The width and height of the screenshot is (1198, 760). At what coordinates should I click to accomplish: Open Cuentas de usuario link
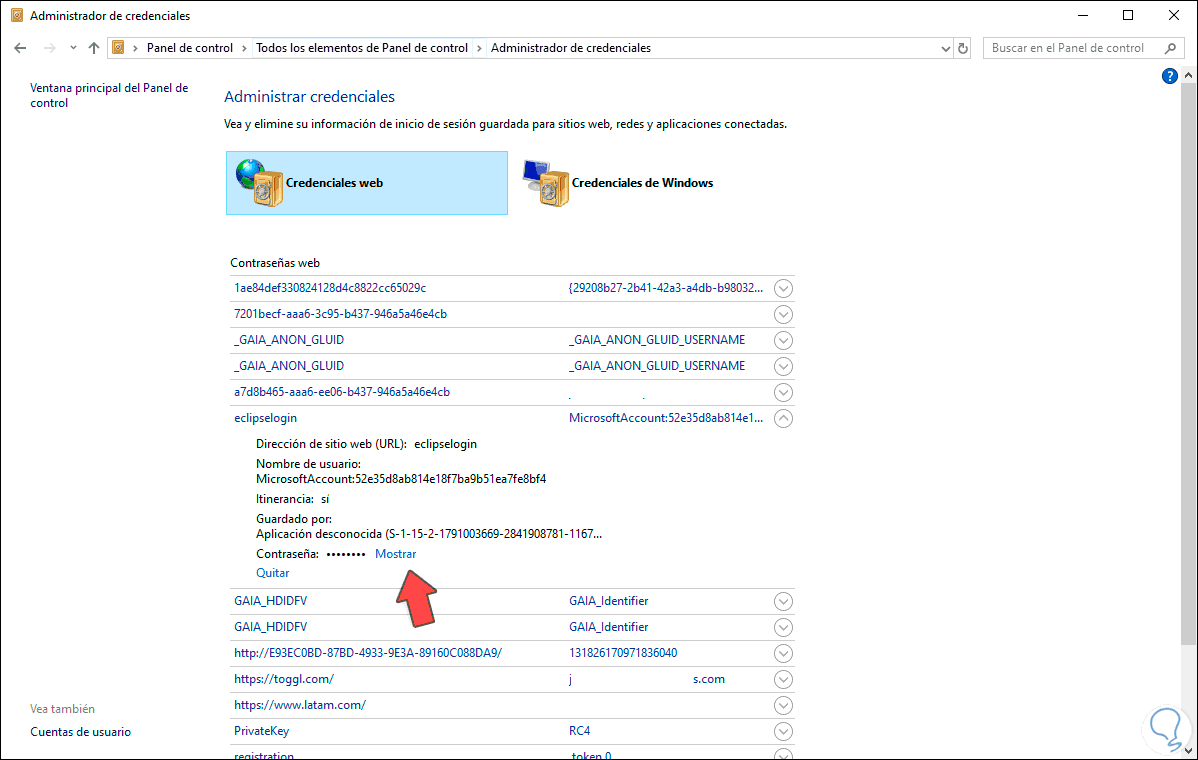click(80, 732)
